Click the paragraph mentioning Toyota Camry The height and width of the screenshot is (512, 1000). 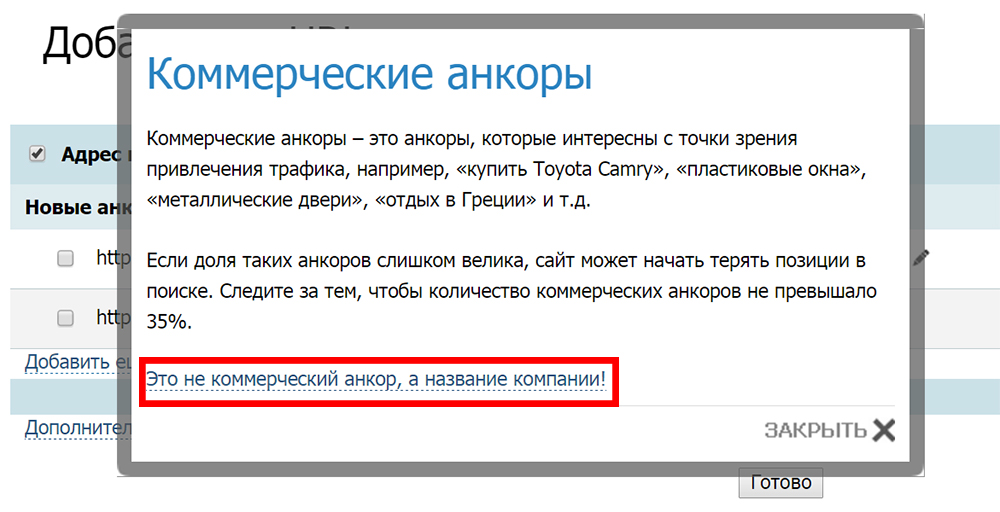(x=503, y=169)
